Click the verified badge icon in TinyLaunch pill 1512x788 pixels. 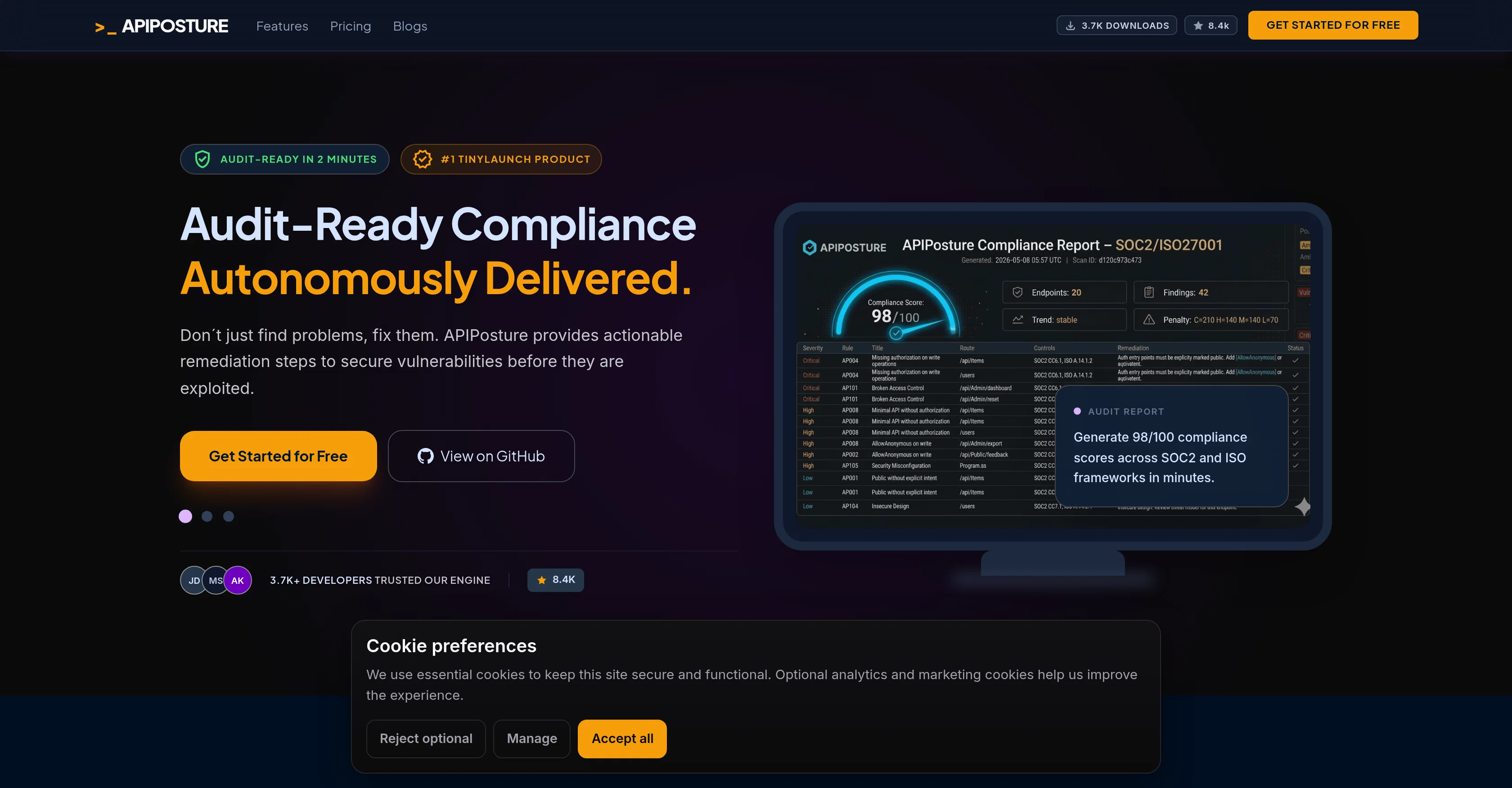coord(423,159)
